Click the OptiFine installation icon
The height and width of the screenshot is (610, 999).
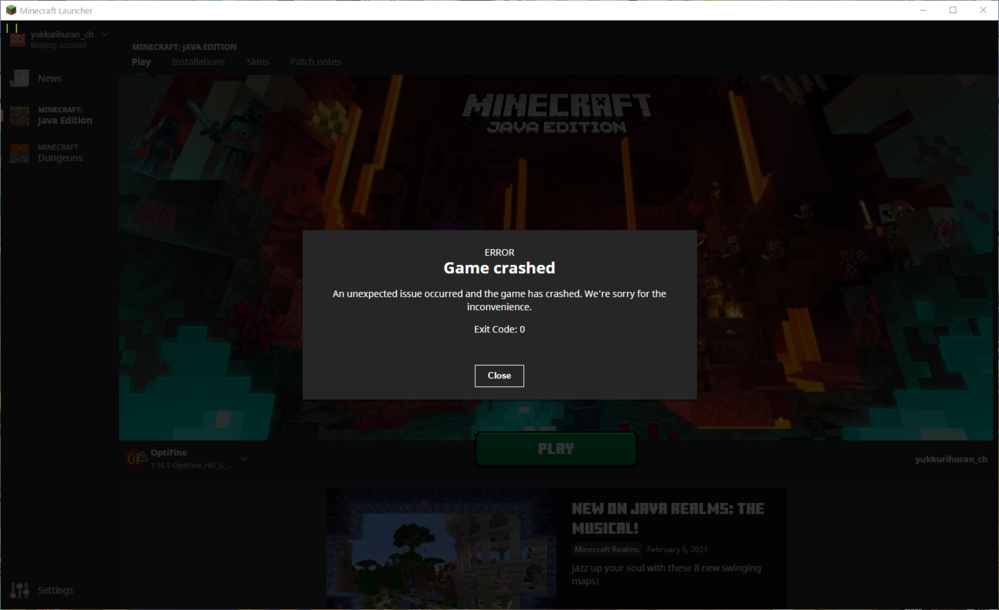(x=136, y=458)
